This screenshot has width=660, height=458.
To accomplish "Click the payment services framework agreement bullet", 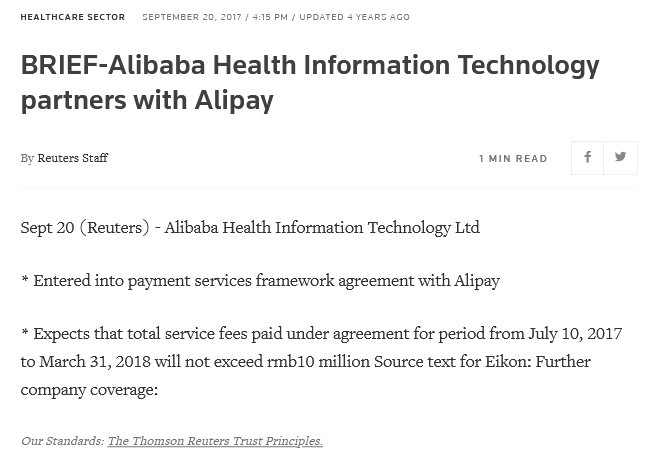I will coord(260,281).
